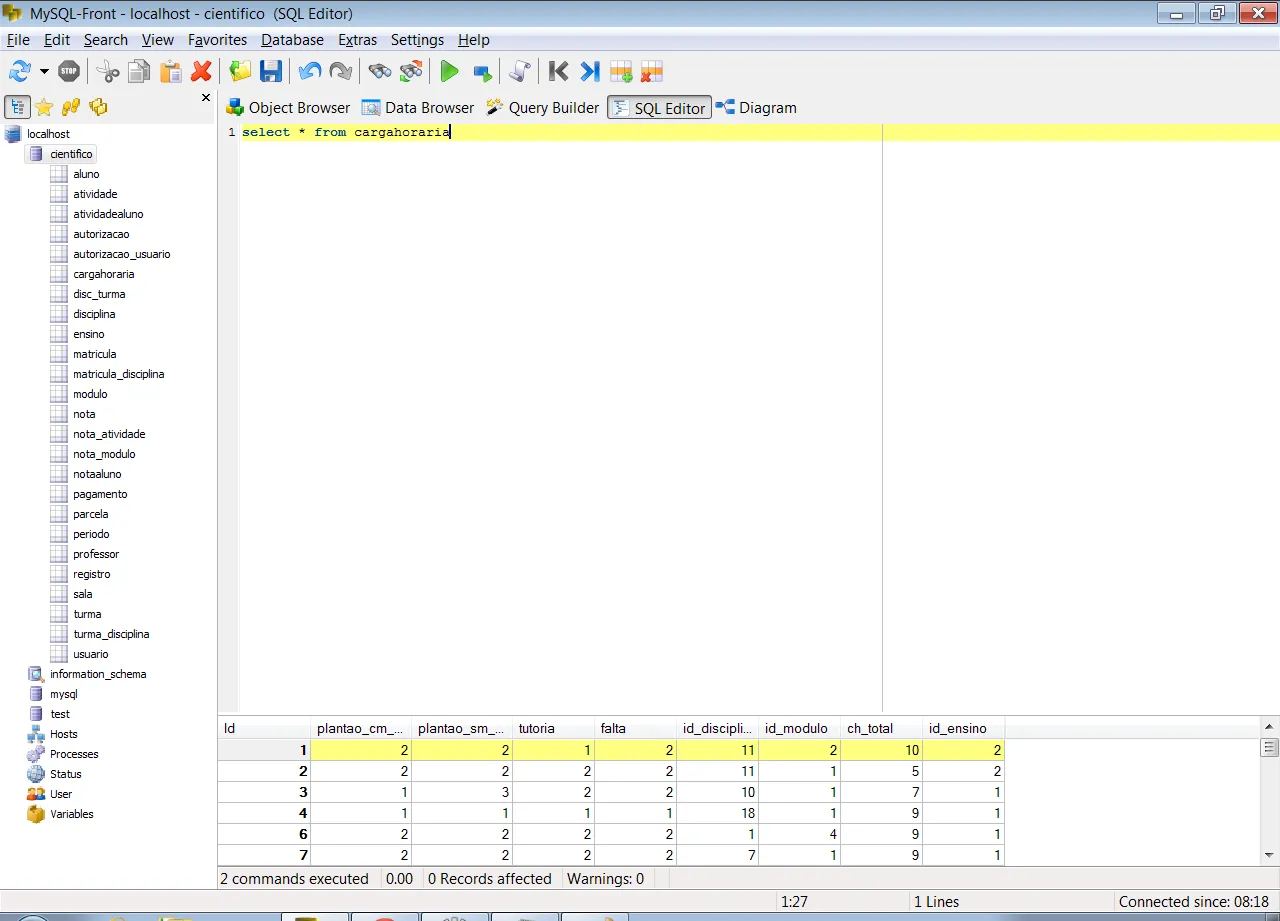Screen dimensions: 1280x921
Task: Click the red X delete icon
Action: pos(202,71)
